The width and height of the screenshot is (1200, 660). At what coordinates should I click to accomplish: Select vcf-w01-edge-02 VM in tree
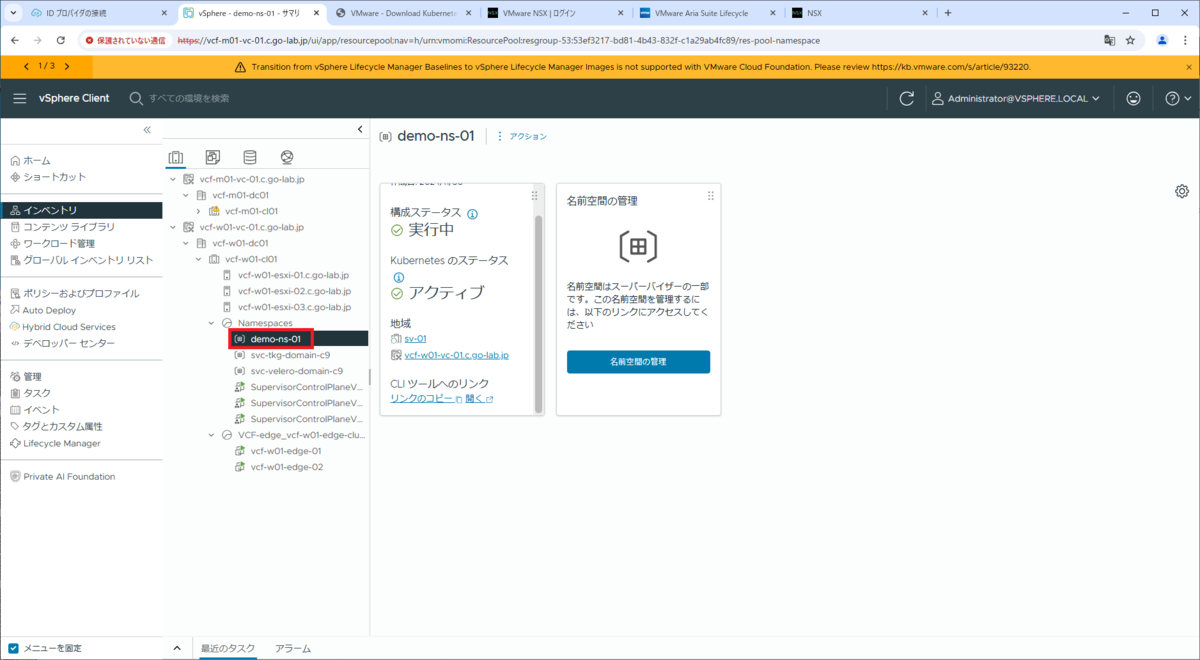(286, 467)
